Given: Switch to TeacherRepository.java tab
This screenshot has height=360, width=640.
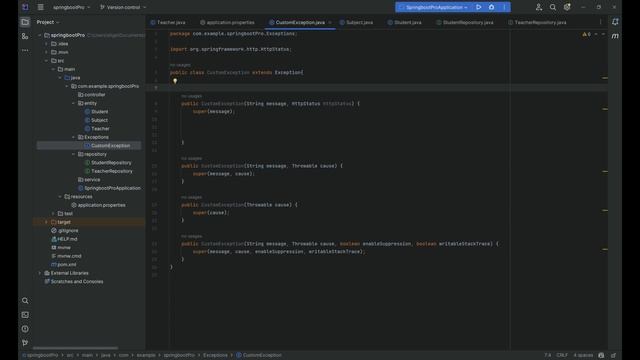Looking at the screenshot, I should click(537, 22).
